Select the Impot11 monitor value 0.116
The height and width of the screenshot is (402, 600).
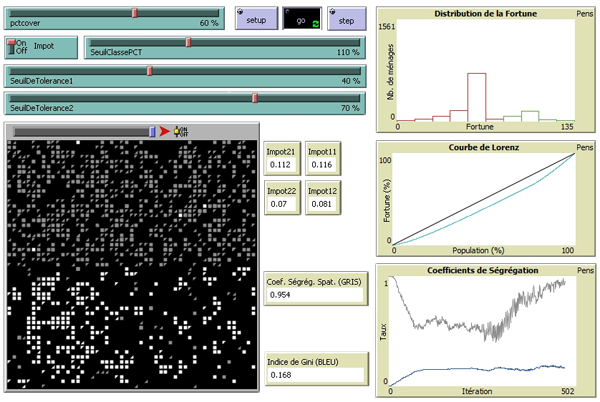pyautogui.click(x=321, y=164)
